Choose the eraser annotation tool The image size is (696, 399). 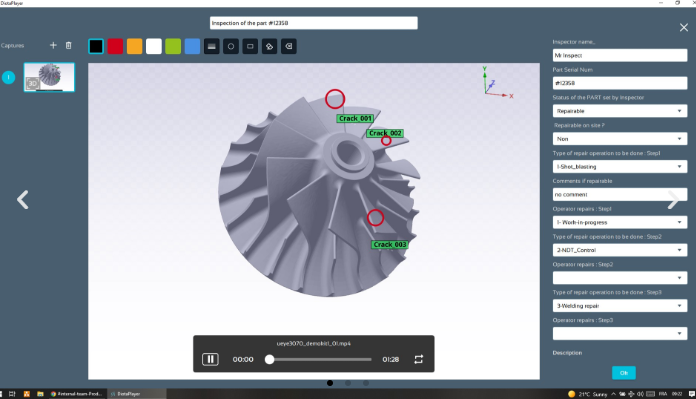269,46
